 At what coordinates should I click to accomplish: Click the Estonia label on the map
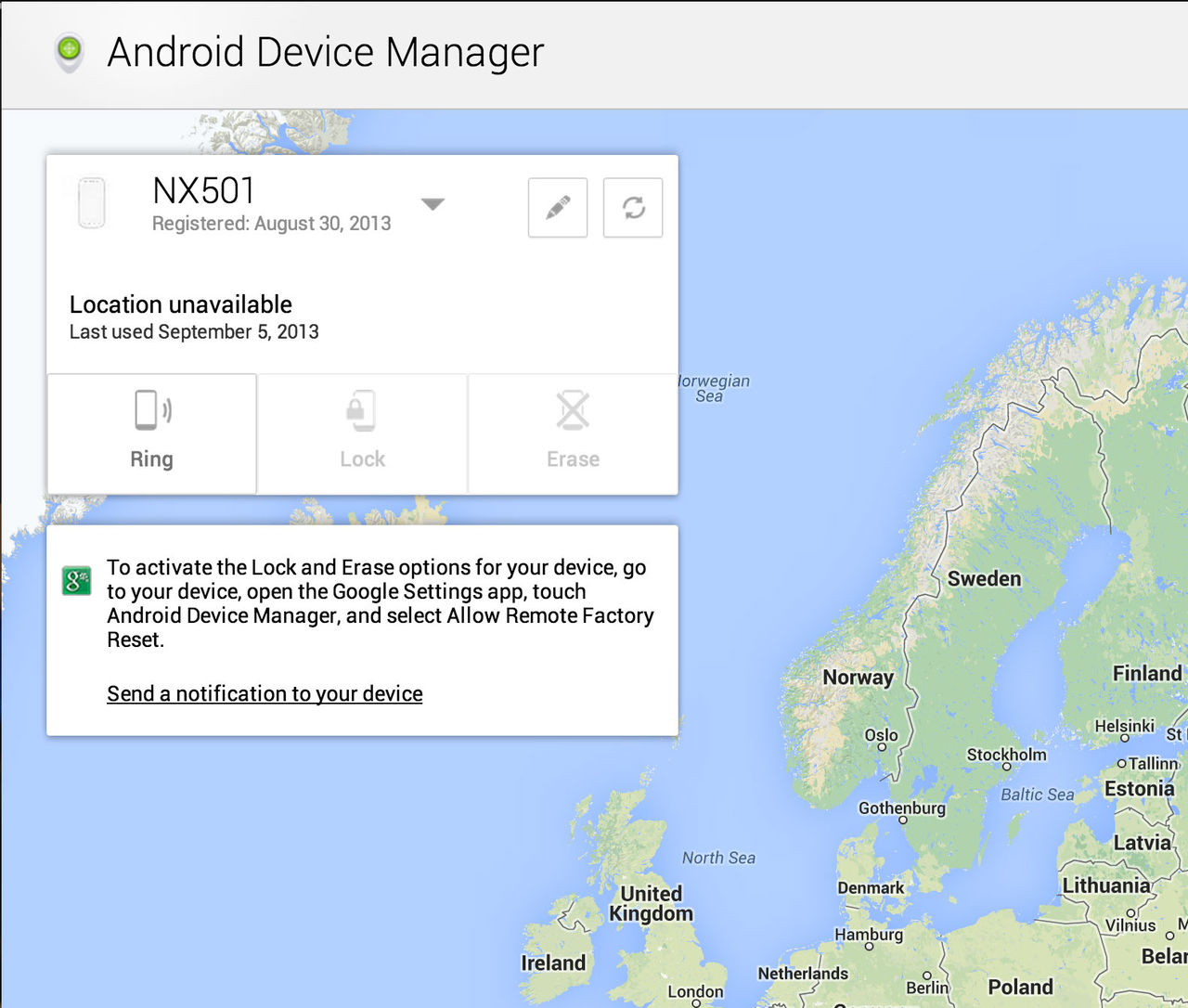[x=1140, y=789]
